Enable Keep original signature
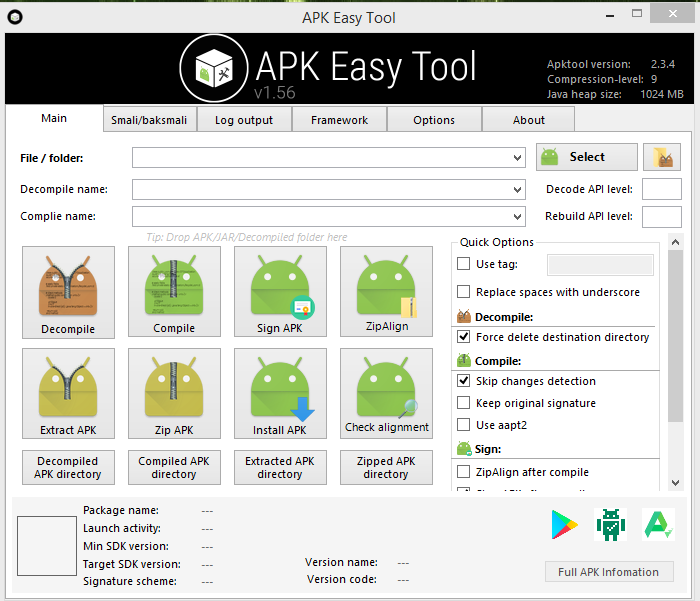 tap(463, 403)
